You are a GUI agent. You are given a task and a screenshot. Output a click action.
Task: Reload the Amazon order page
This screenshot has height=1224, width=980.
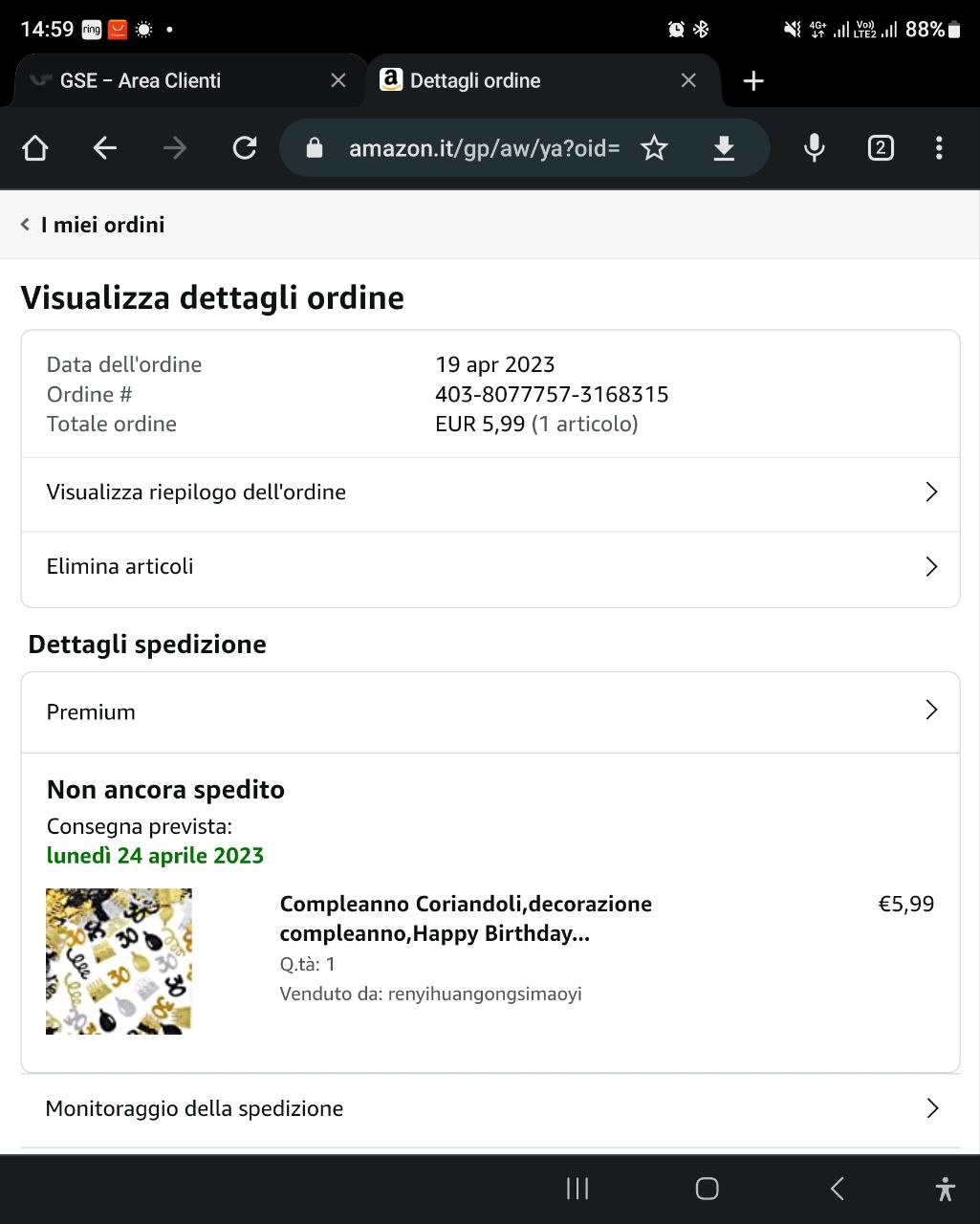pos(245,147)
